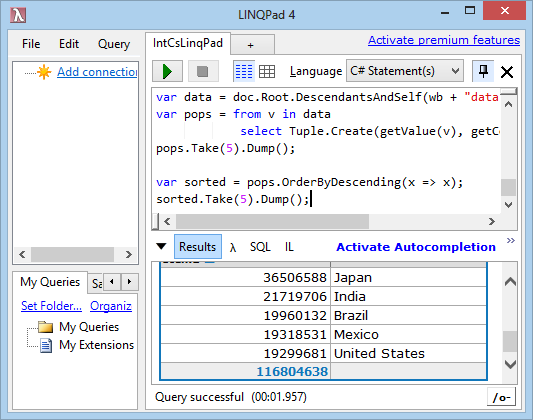Open the Language dropdown
Screen dimensions: 533x420
click(x=405, y=71)
